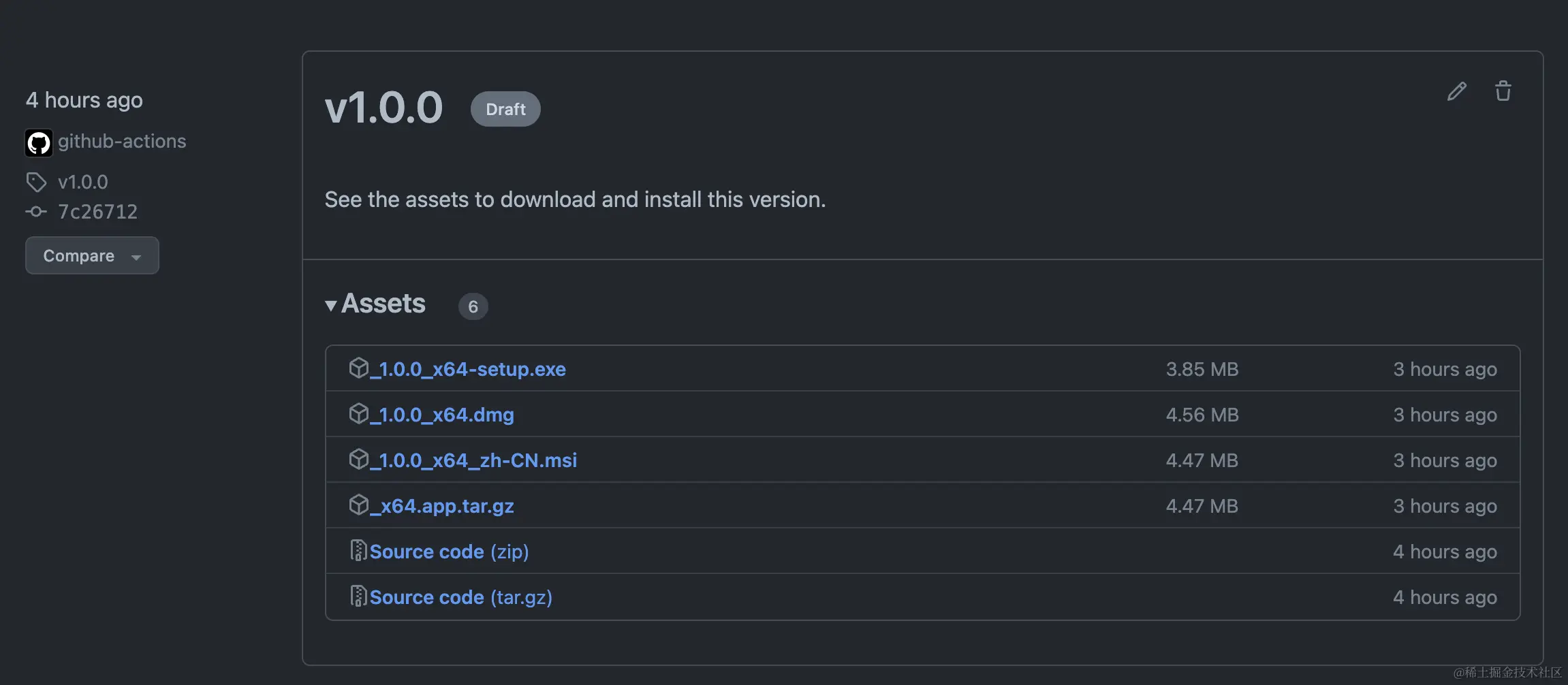Screen dimensions: 1568x685
Task: Click the github-actions avatar icon
Action: click(x=39, y=142)
